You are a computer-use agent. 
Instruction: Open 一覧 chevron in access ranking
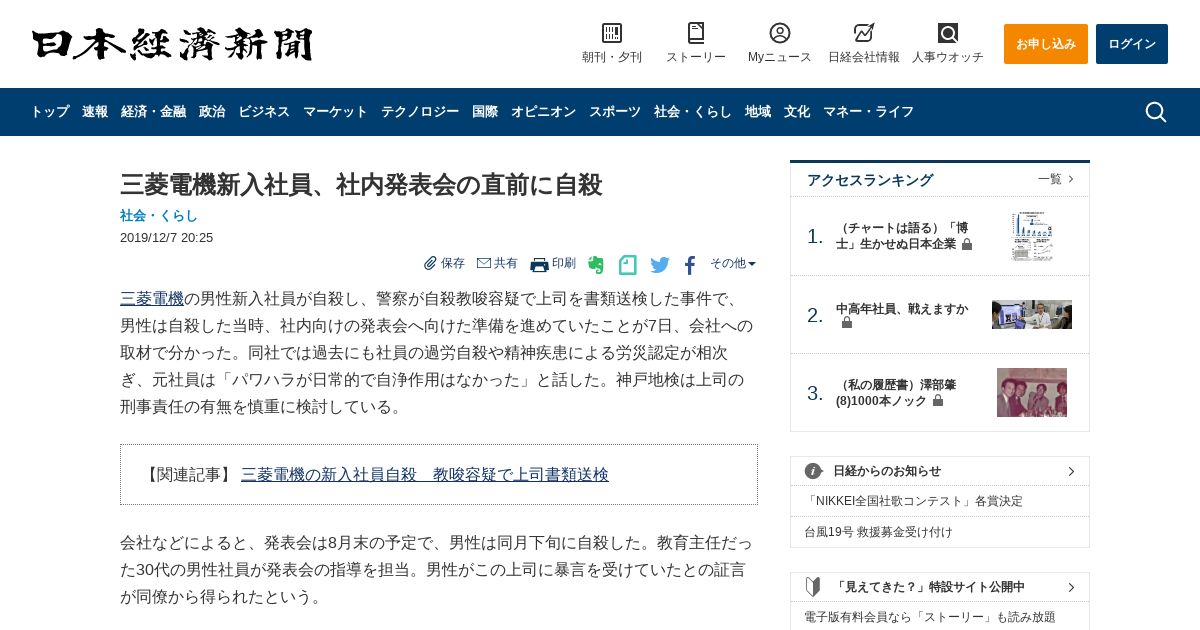pyautogui.click(x=1071, y=179)
